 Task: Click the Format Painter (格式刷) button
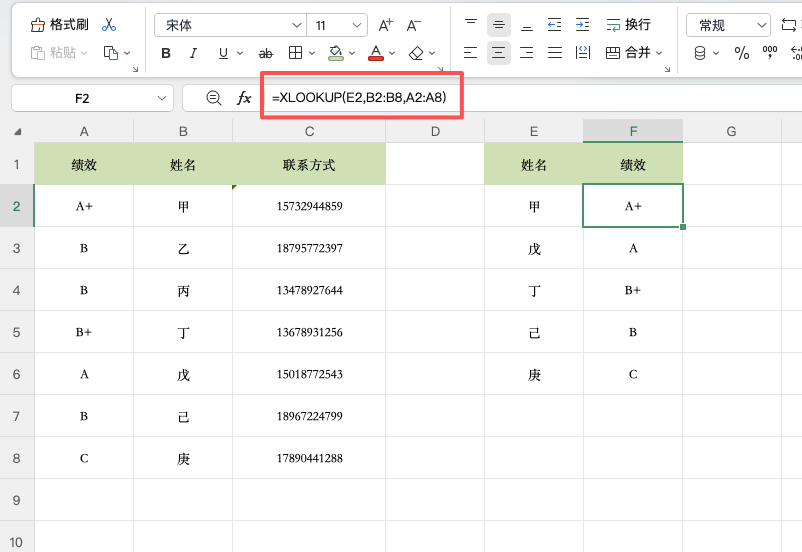(59, 25)
